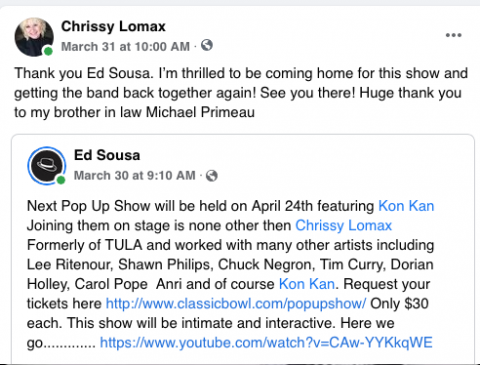The width and height of the screenshot is (480, 365).
Task: Open the youtube.com watch video link
Action: (x=266, y=343)
